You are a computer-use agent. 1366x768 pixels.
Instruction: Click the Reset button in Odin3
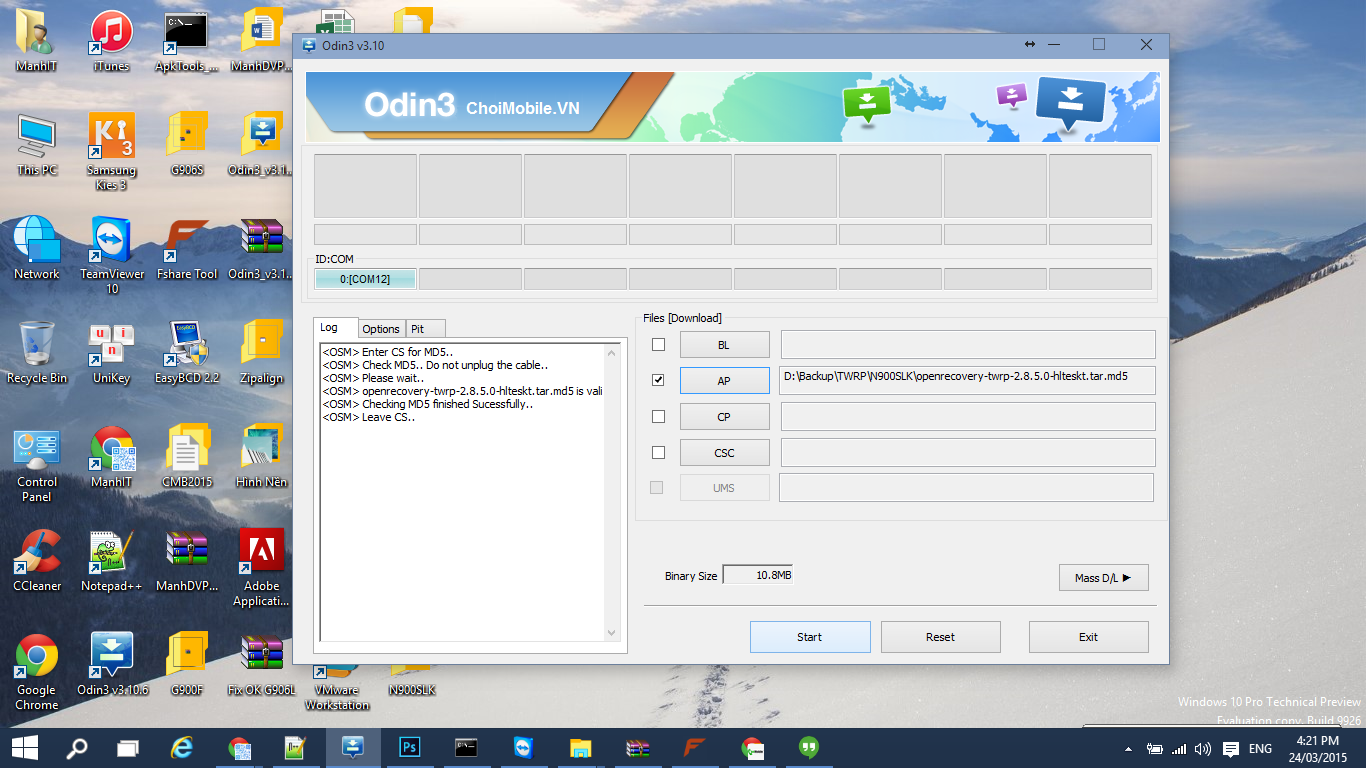click(940, 637)
